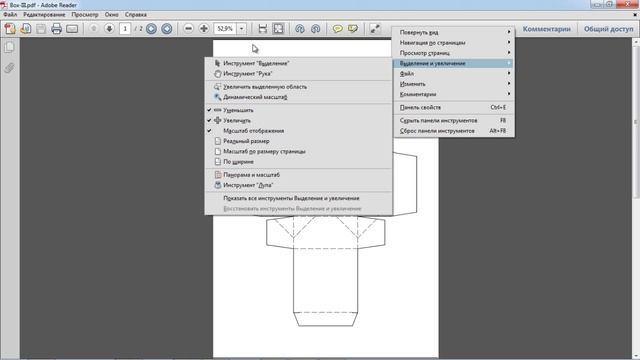The width and height of the screenshot is (640, 360).
Task: Expand Навигация по страницам submenu
Action: click(x=453, y=42)
